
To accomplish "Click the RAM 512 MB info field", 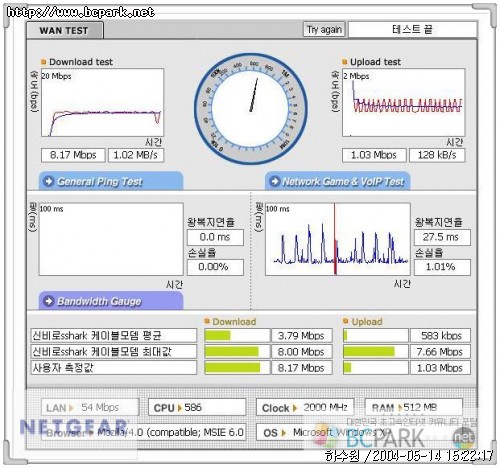I will point(414,407).
